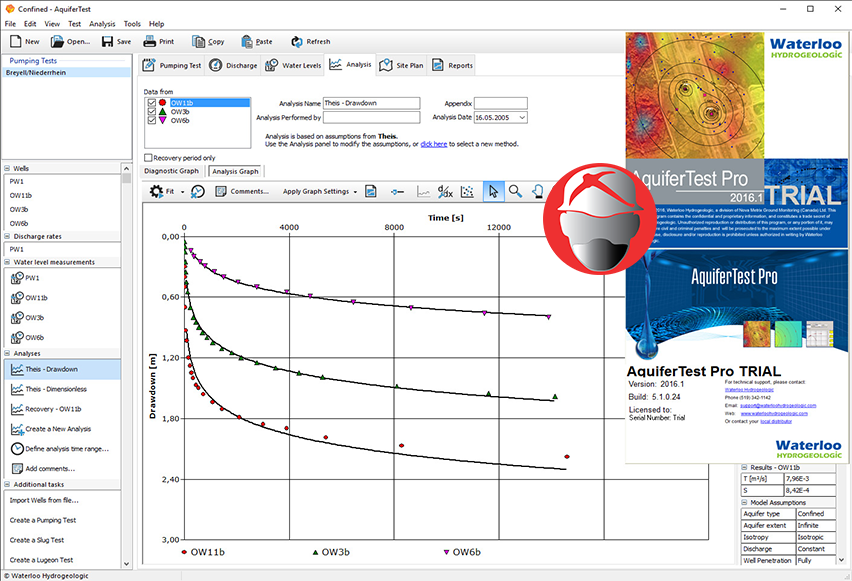Open the Comments graph toolbar button

pyautogui.click(x=242, y=191)
